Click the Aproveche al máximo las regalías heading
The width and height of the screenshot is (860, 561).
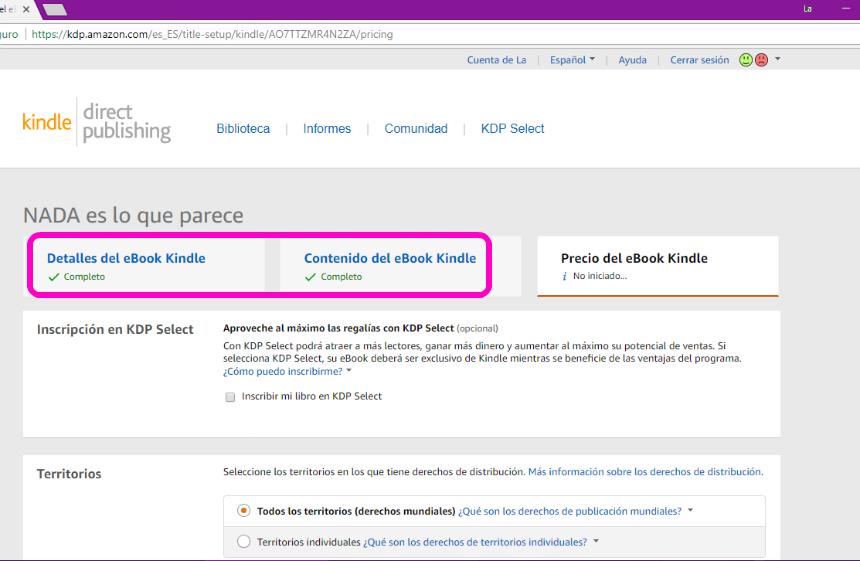338,328
